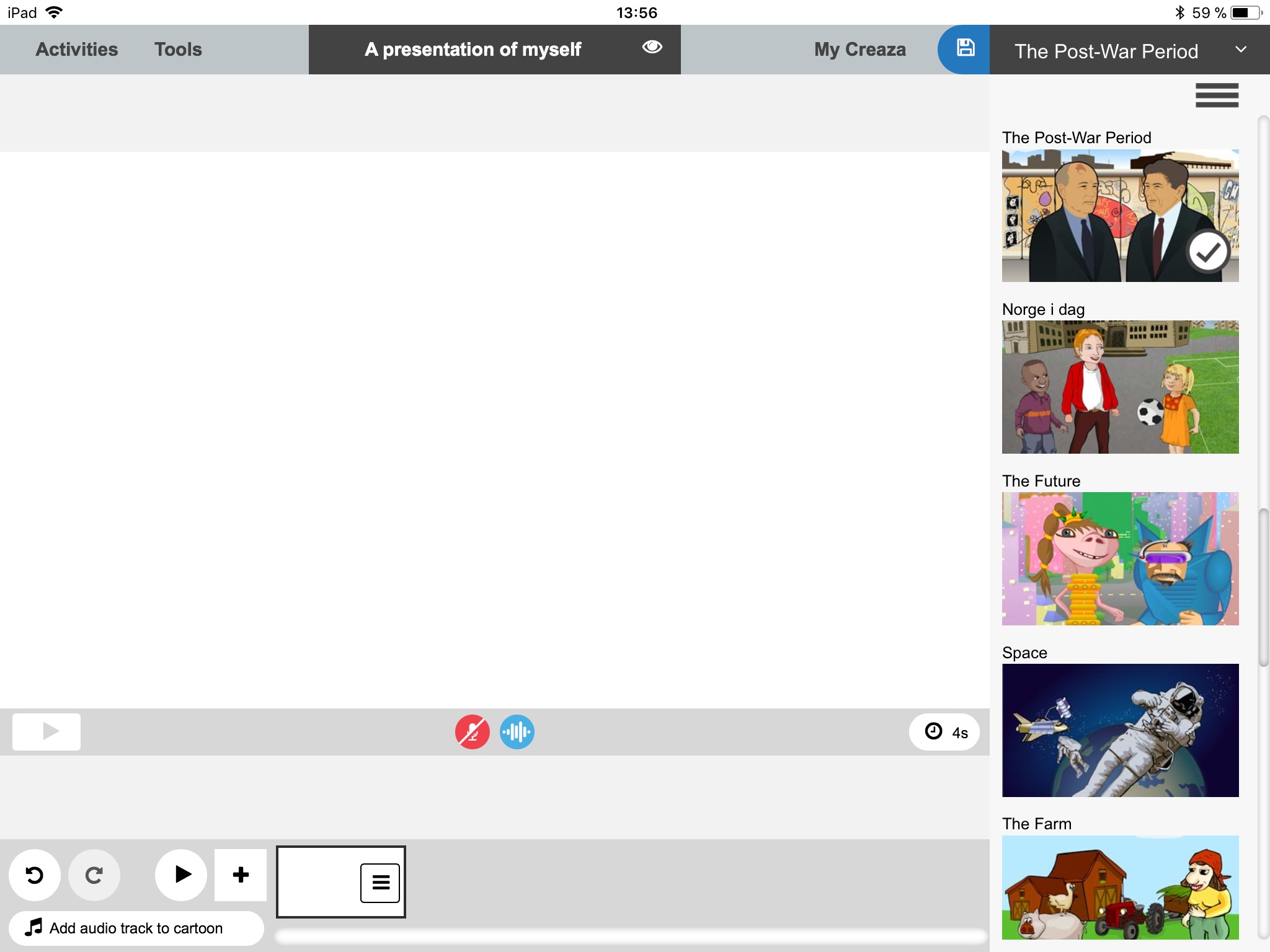Click the audio waveform icon
Viewport: 1270px width, 952px height.
517,731
